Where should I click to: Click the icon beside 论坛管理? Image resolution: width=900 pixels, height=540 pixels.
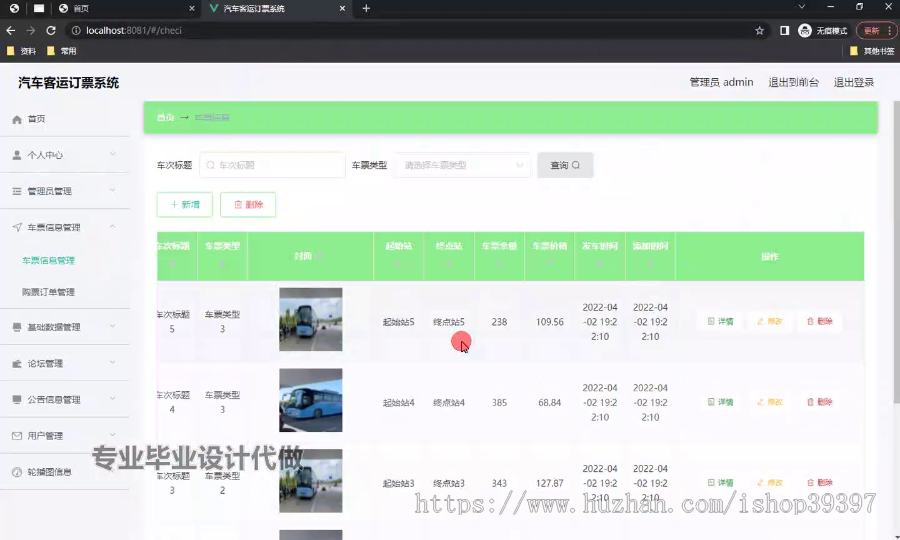click(x=17, y=363)
